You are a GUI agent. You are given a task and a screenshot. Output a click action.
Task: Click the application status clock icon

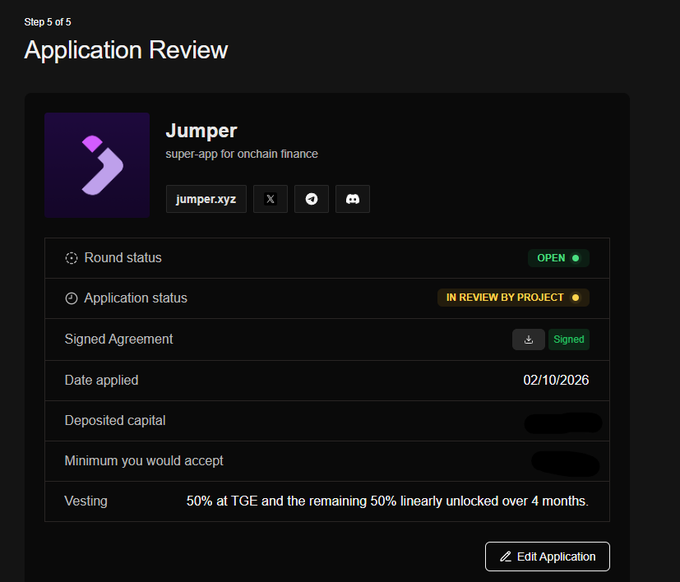71,298
